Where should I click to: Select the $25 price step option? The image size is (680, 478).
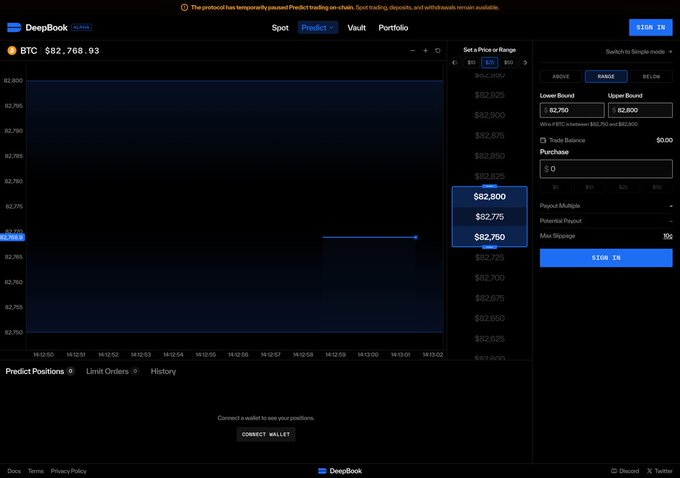coord(490,62)
